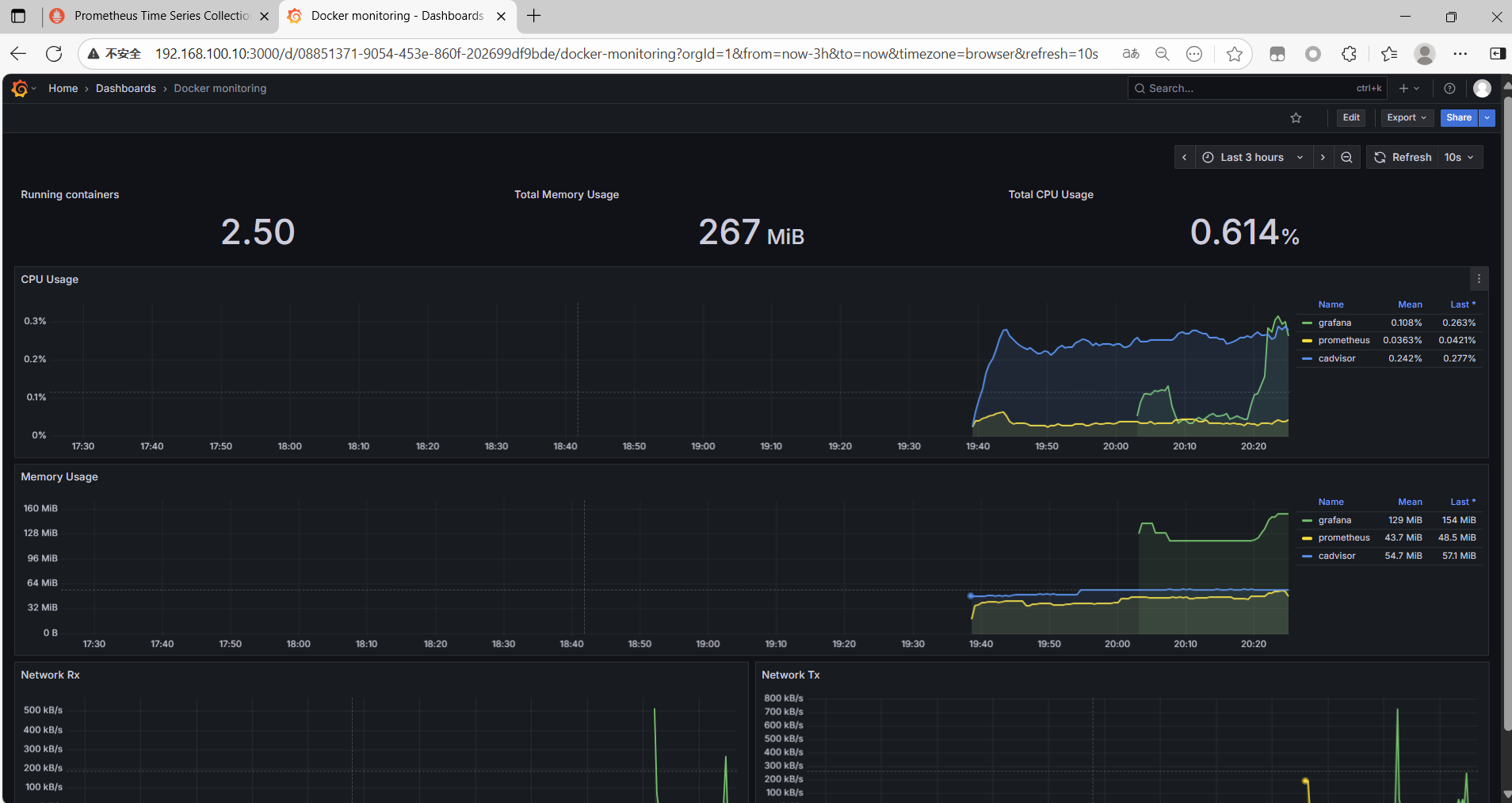Click the blue Share button
1512x803 pixels.
(1458, 117)
